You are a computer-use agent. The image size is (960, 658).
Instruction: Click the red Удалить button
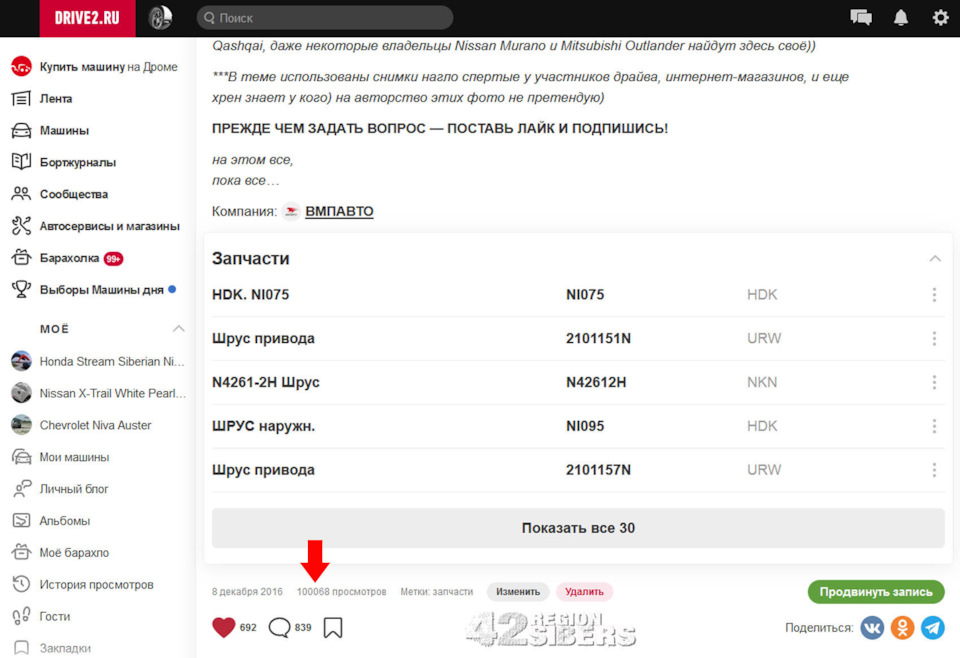[x=584, y=592]
